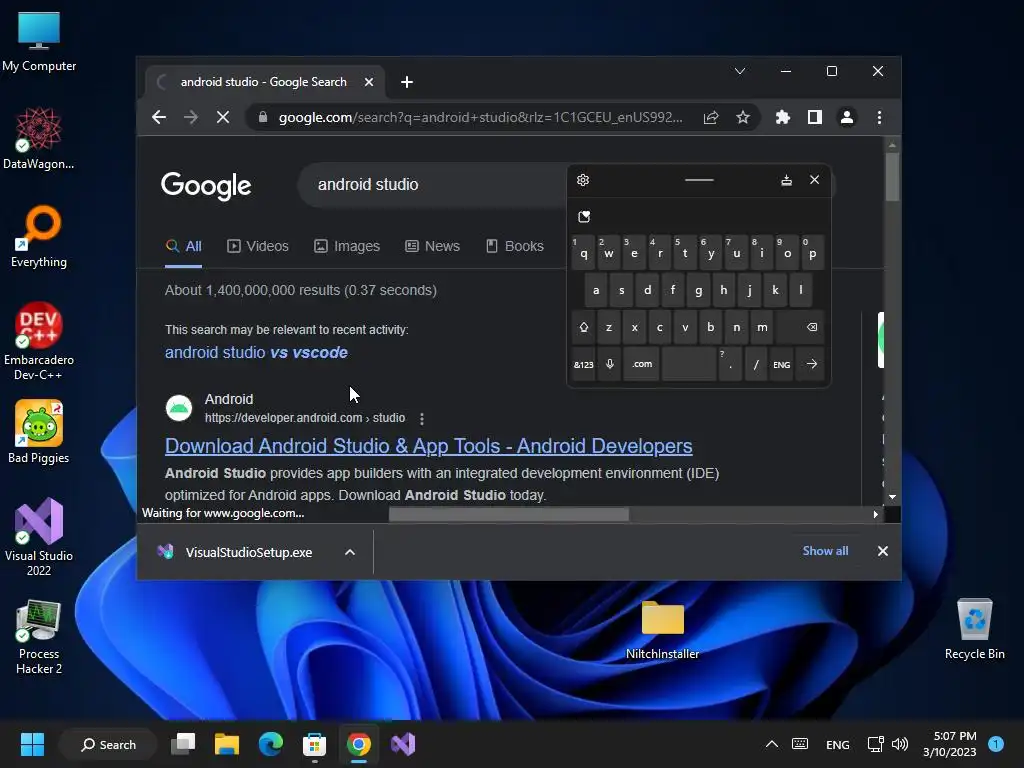Open File Explorer from taskbar
1024x768 pixels.
click(x=227, y=744)
